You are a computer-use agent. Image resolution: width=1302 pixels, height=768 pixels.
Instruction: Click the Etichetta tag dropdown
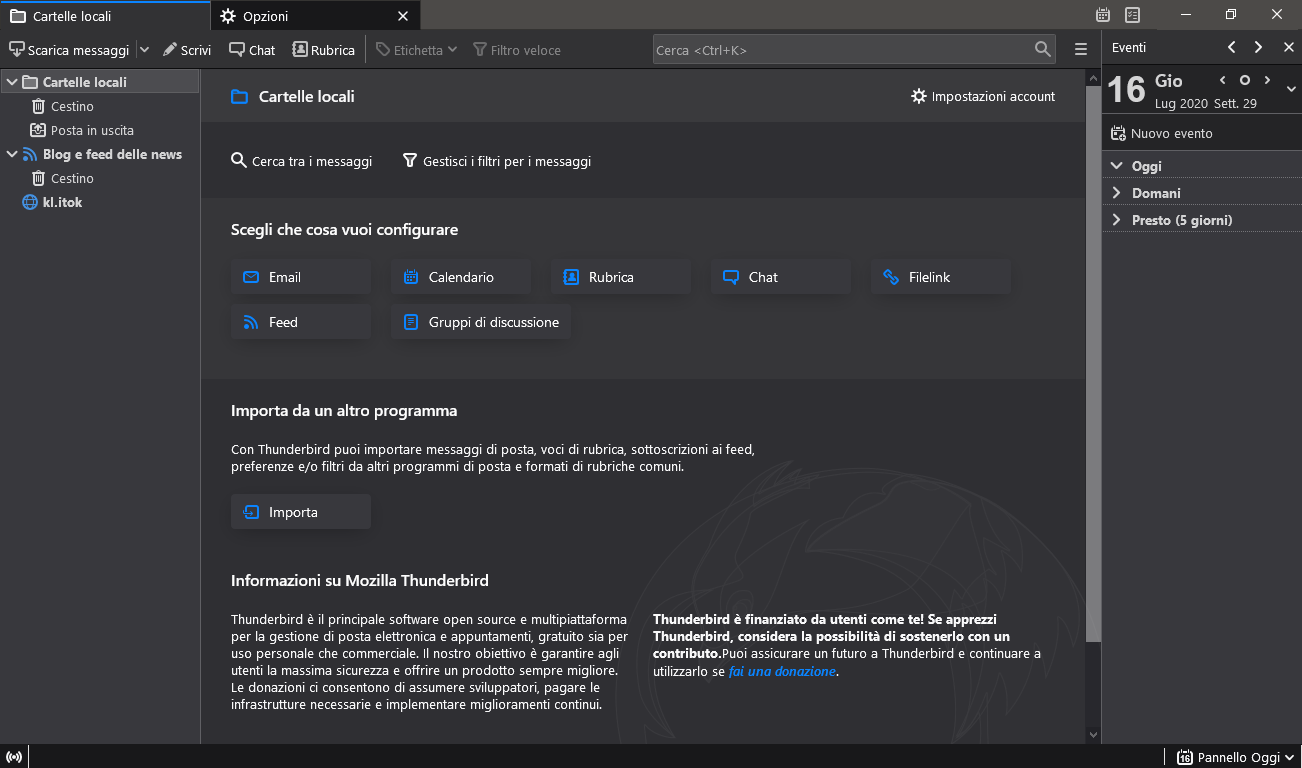pos(417,50)
